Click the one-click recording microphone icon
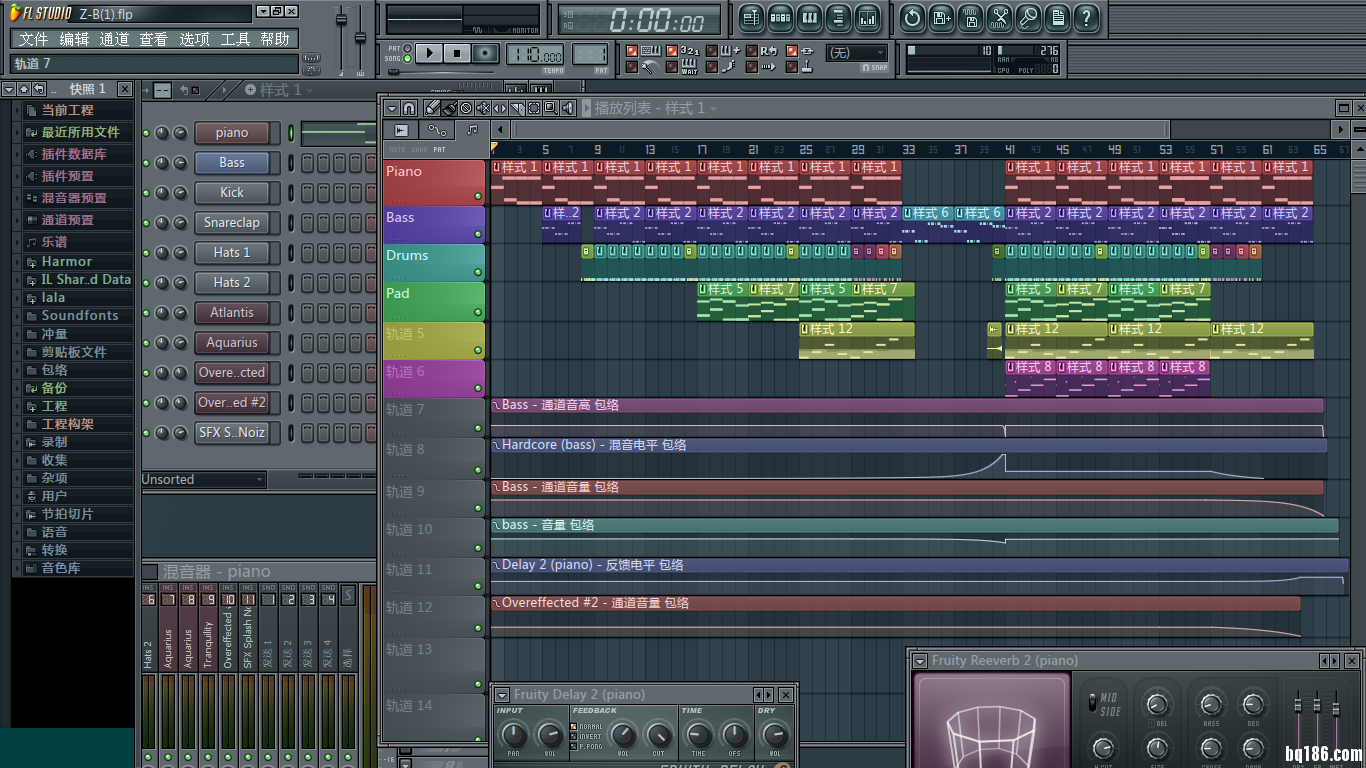Image resolution: width=1366 pixels, height=768 pixels. [1028, 18]
